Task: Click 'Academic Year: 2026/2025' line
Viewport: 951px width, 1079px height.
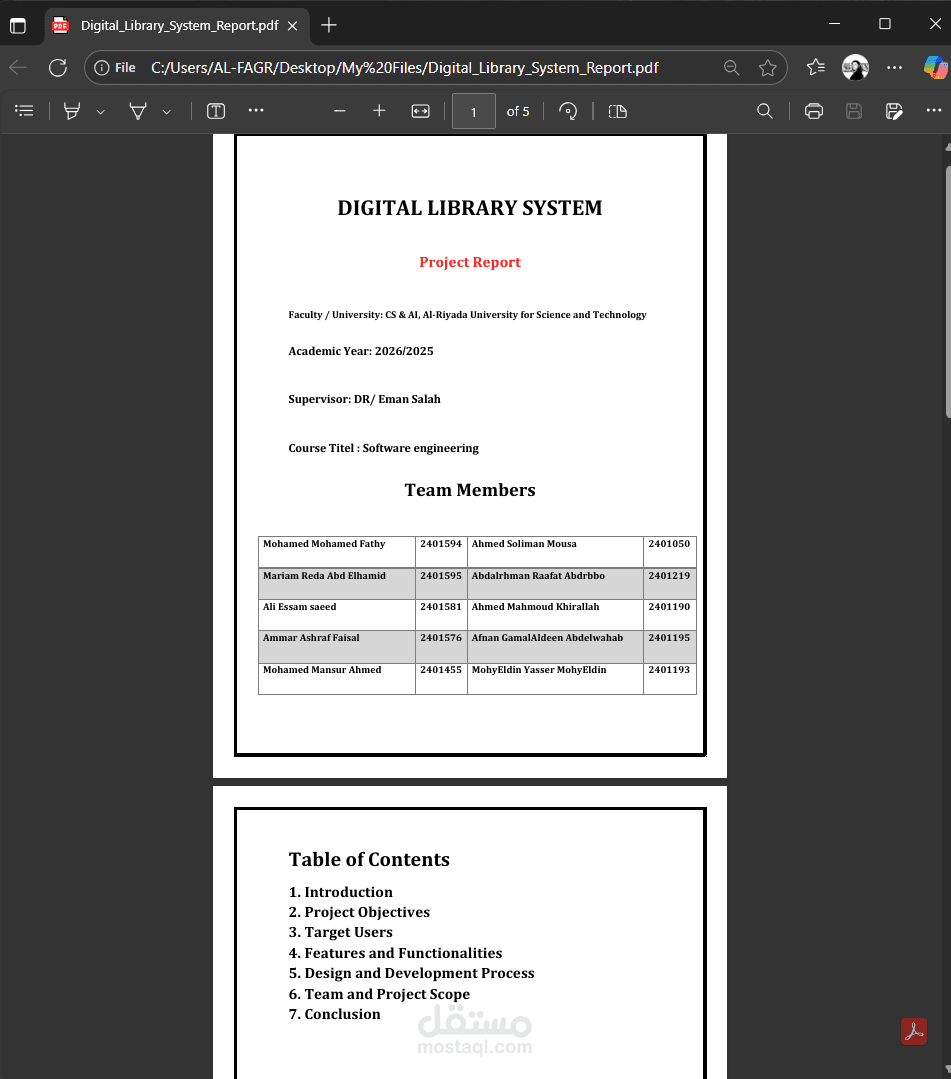Action: 361,351
